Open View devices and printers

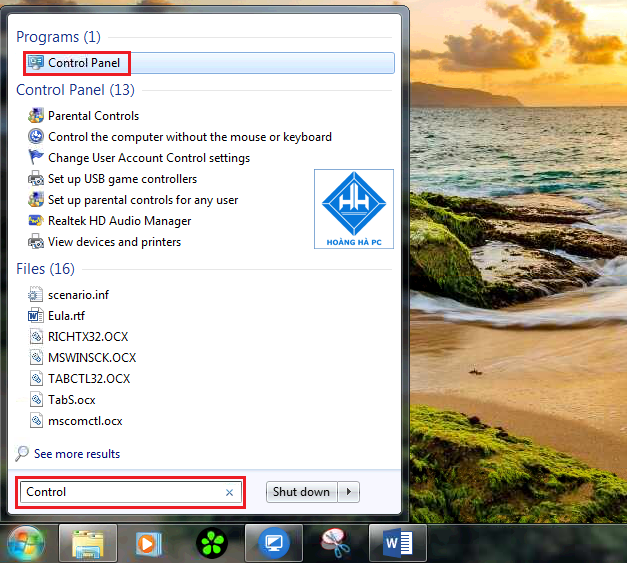click(x=114, y=242)
